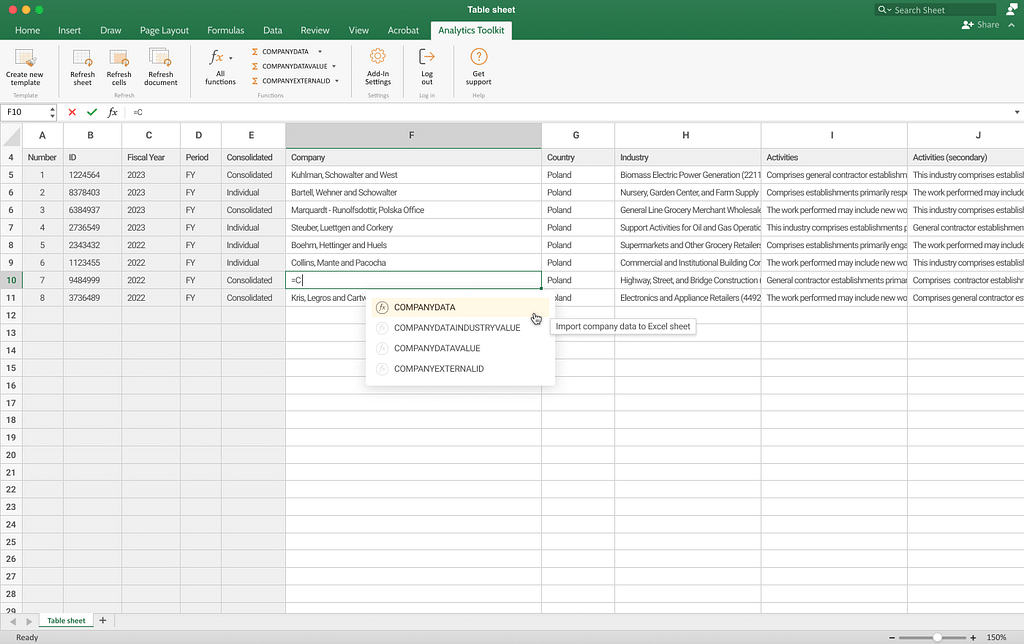Click the Log out icon
Viewport: 1024px width, 644px height.
pyautogui.click(x=427, y=58)
